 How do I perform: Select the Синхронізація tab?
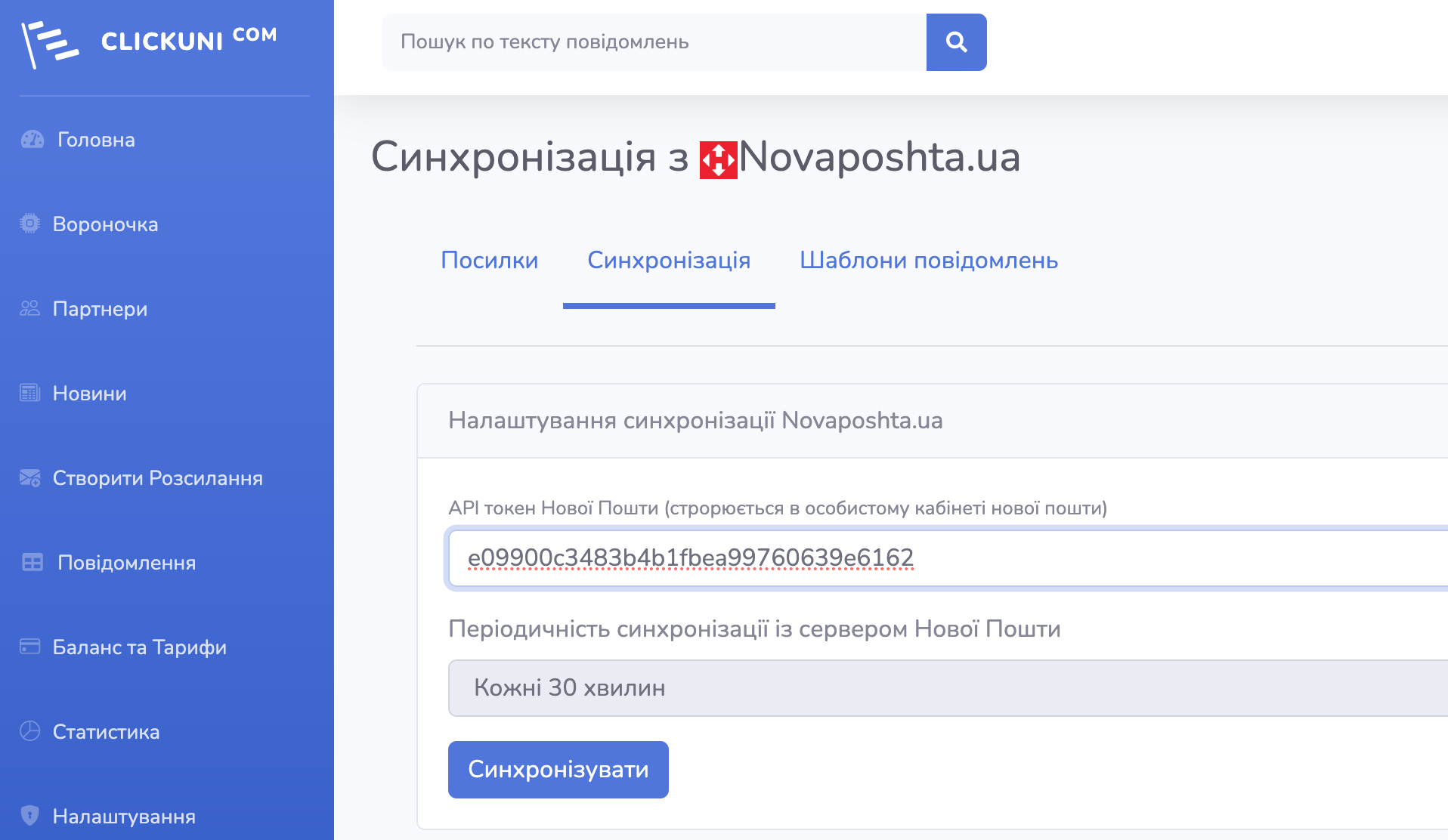click(x=669, y=261)
